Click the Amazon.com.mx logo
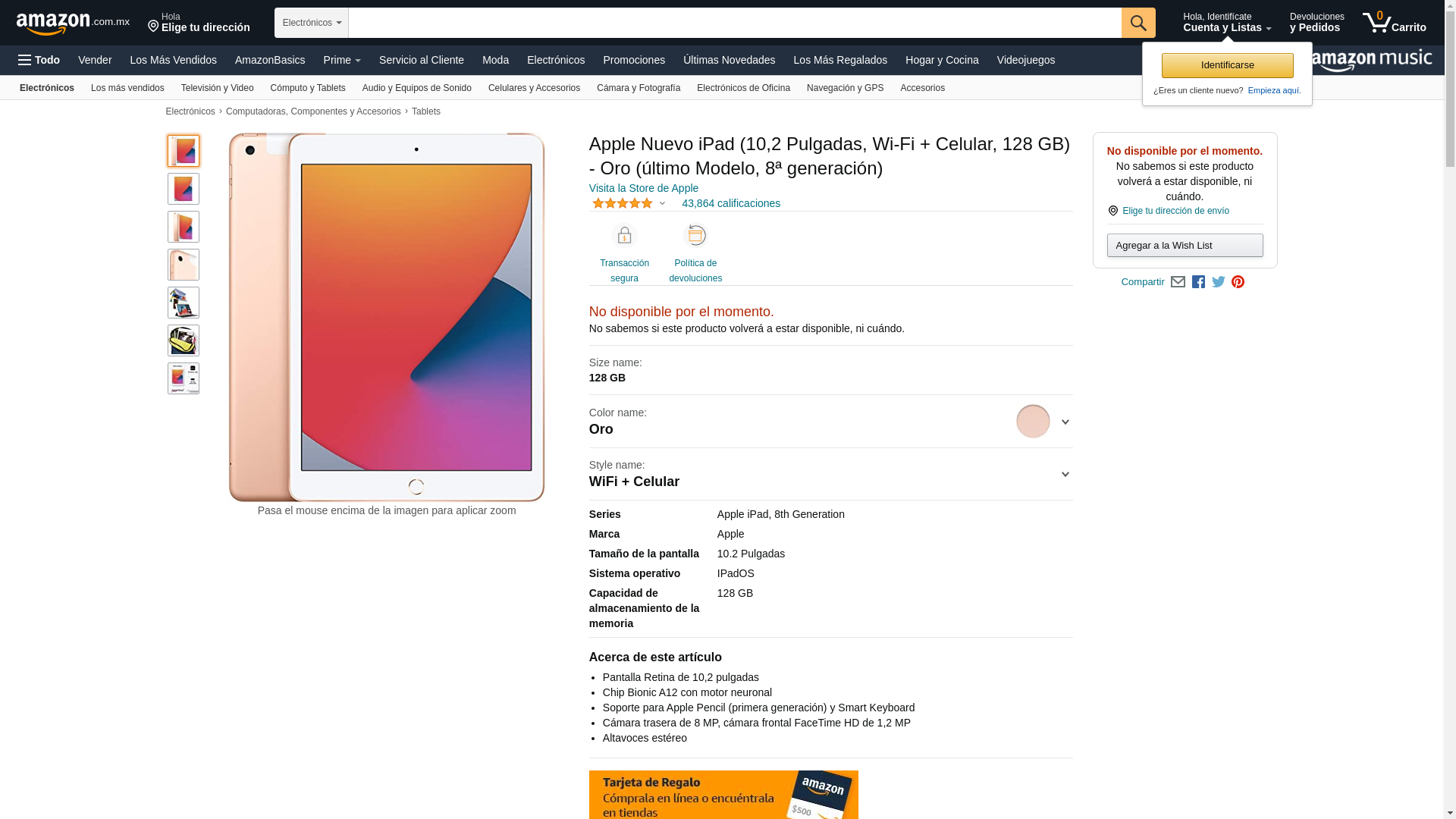 [73, 24]
